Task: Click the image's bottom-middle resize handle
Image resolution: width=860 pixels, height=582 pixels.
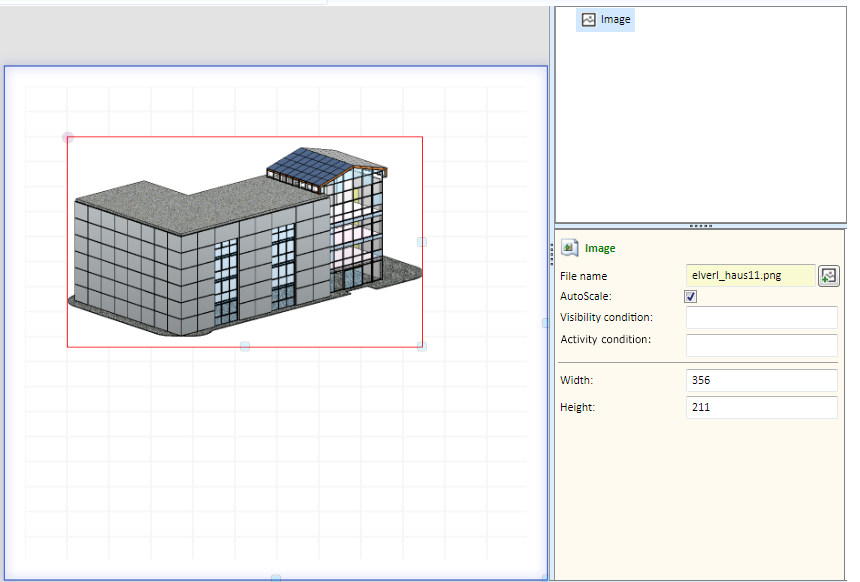Action: point(245,346)
